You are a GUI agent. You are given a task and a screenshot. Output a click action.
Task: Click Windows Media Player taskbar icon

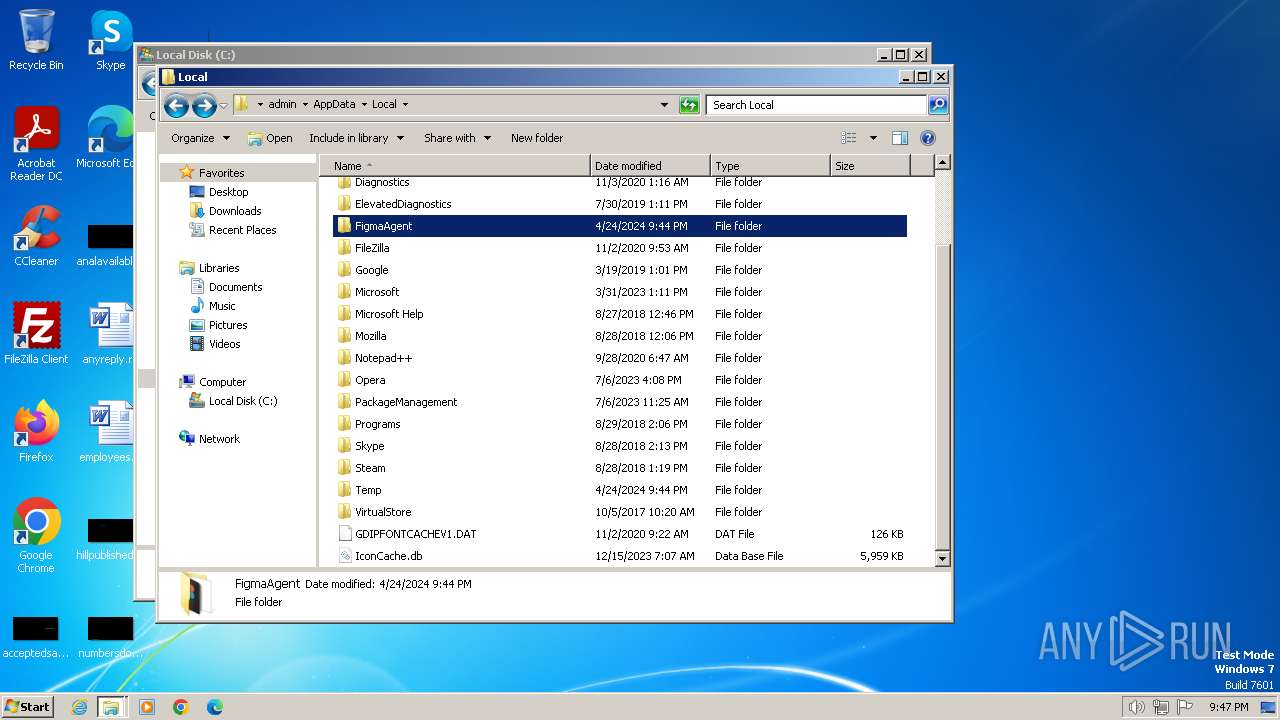[x=147, y=707]
